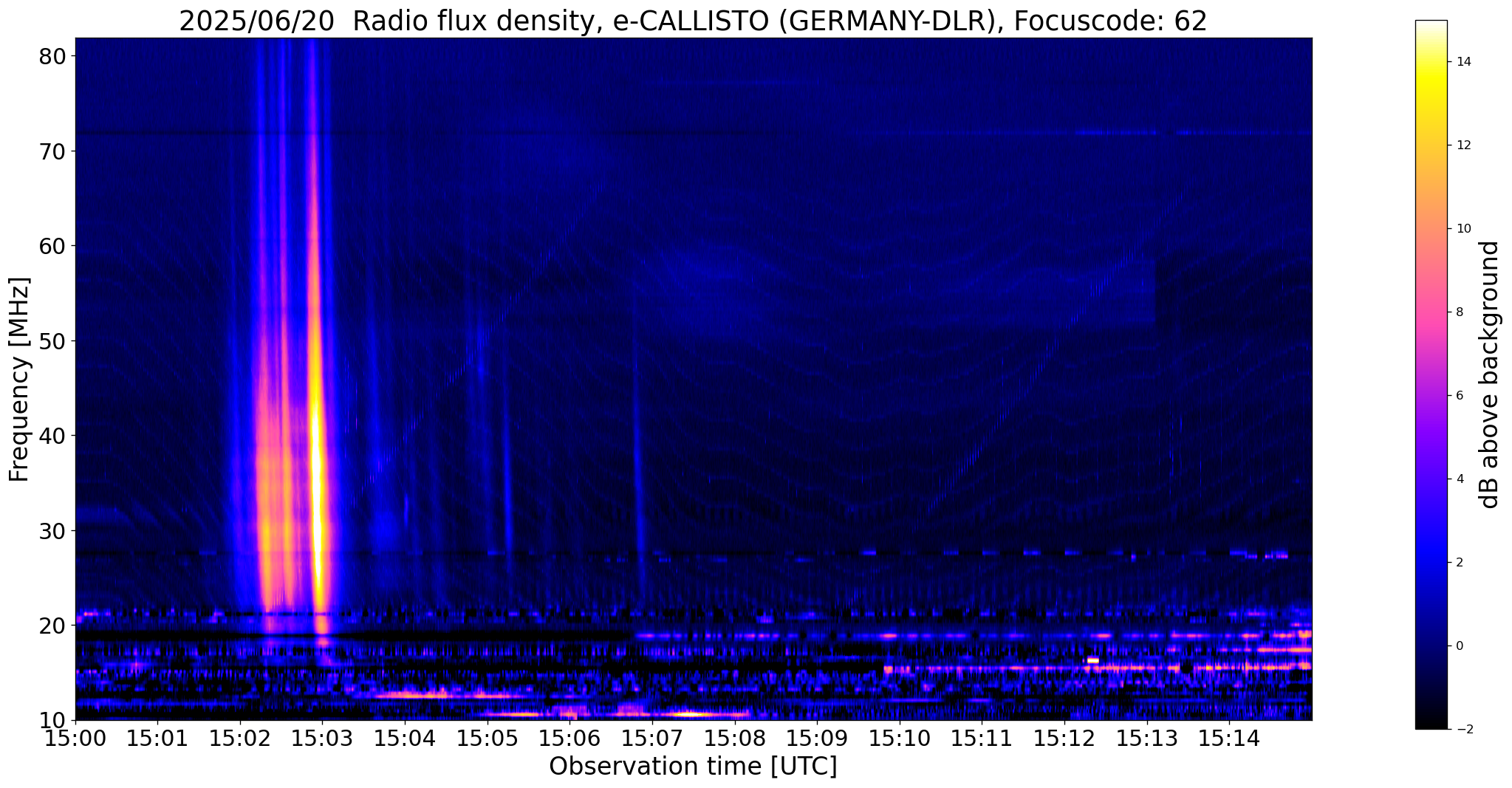
Task: Click the colorbar tick label 2
Action: [x=1459, y=563]
